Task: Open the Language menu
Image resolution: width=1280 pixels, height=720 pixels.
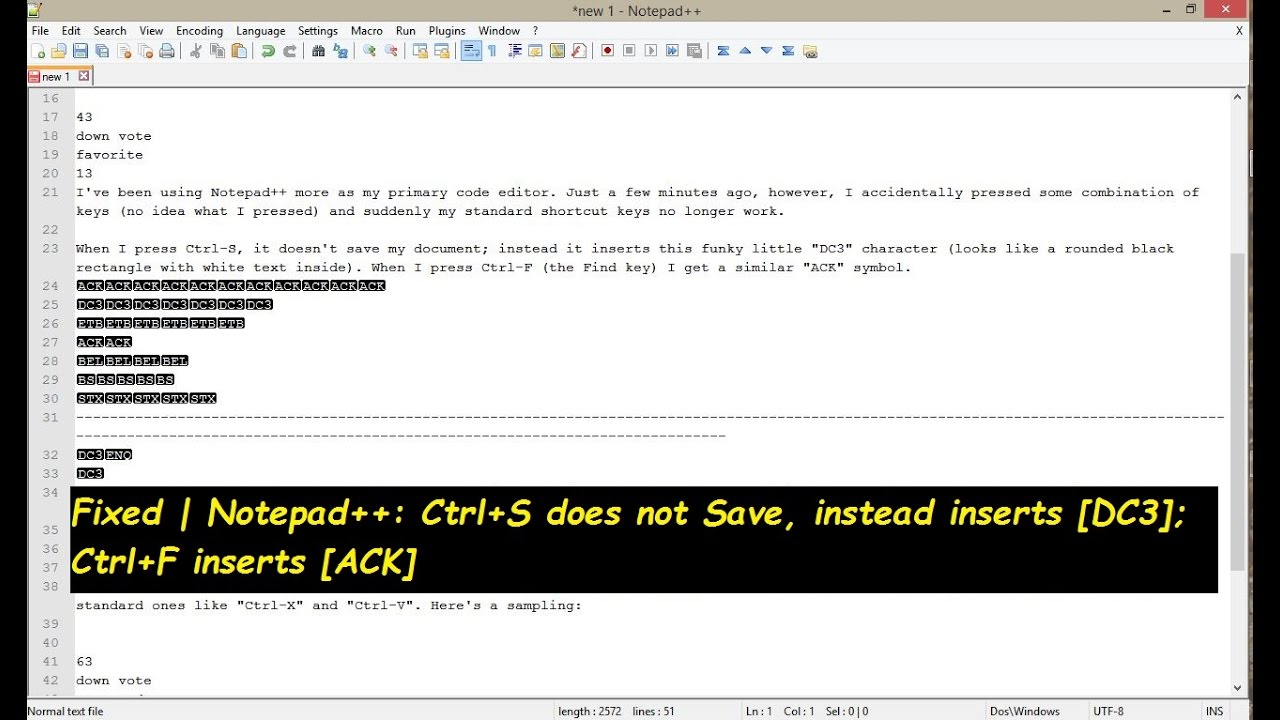Action: 261,31
